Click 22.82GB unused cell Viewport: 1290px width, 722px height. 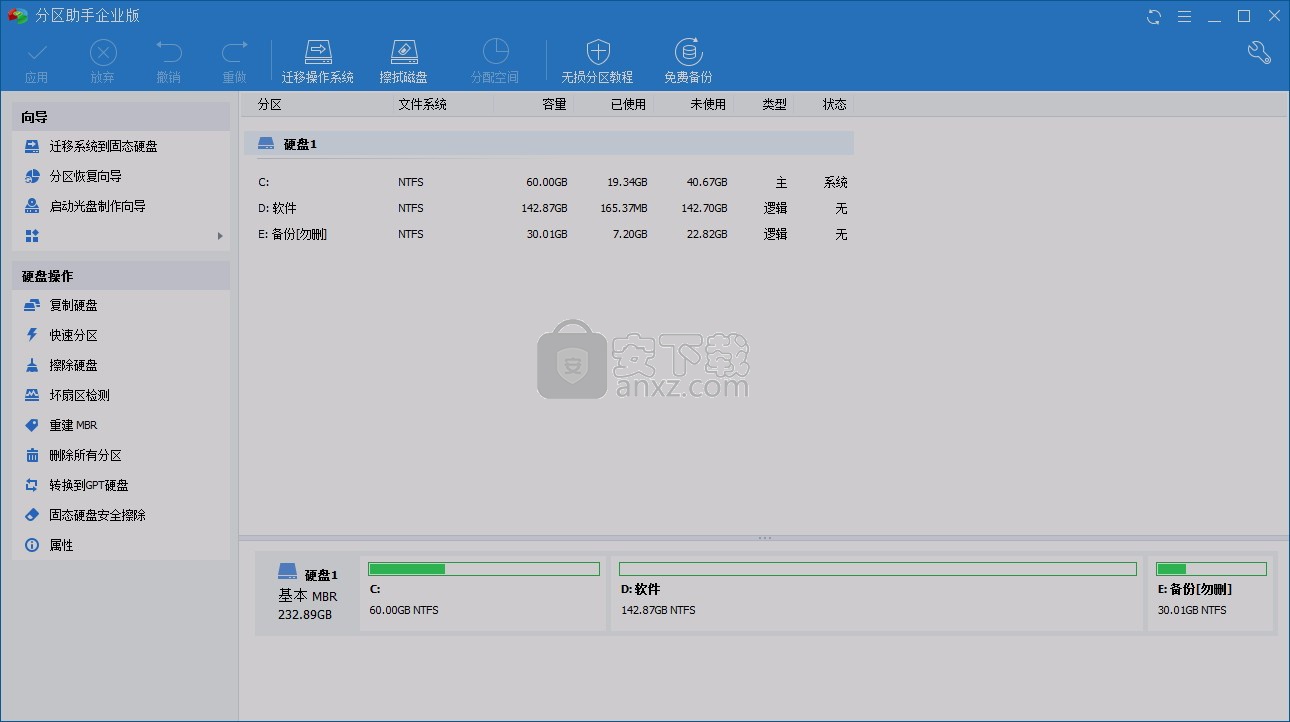[x=706, y=234]
